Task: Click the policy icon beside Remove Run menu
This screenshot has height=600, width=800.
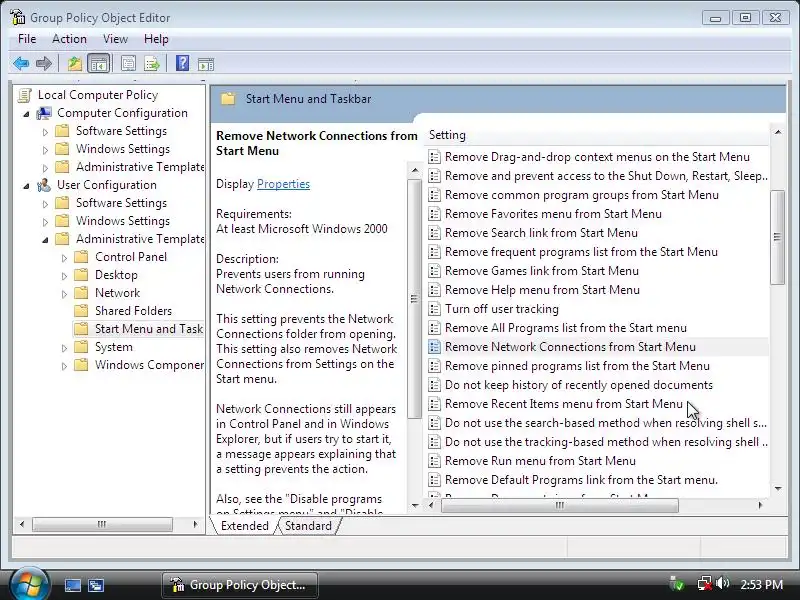Action: 434,461
